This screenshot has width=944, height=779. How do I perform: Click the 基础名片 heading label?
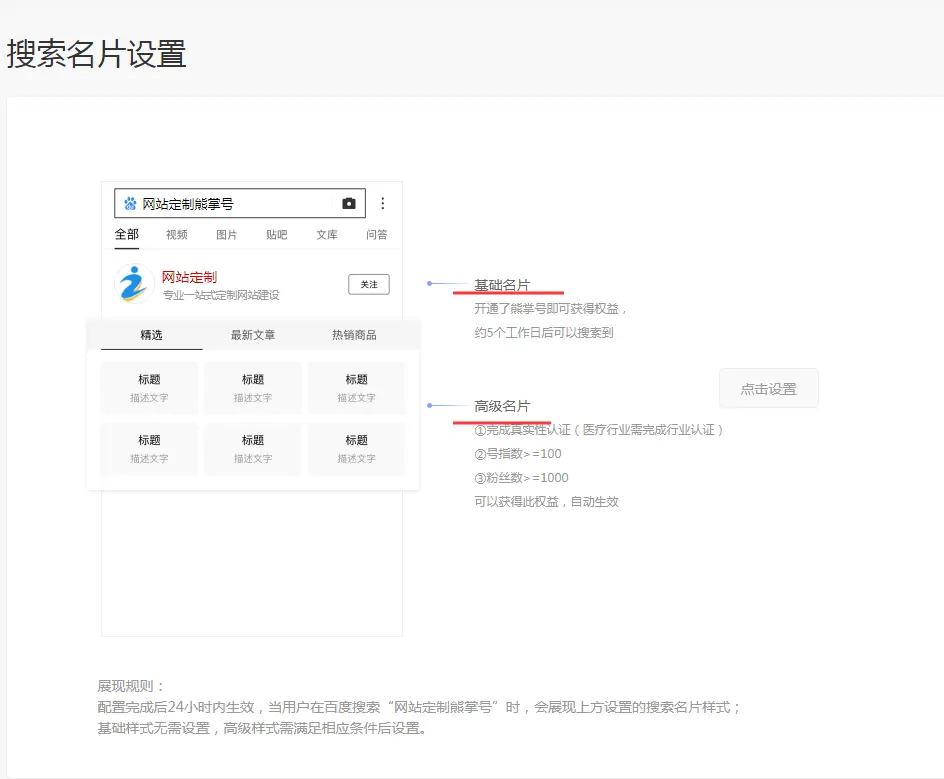(502, 285)
